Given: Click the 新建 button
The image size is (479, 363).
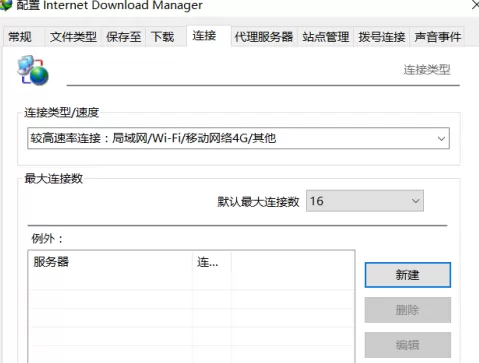Looking at the screenshot, I should [x=408, y=275].
